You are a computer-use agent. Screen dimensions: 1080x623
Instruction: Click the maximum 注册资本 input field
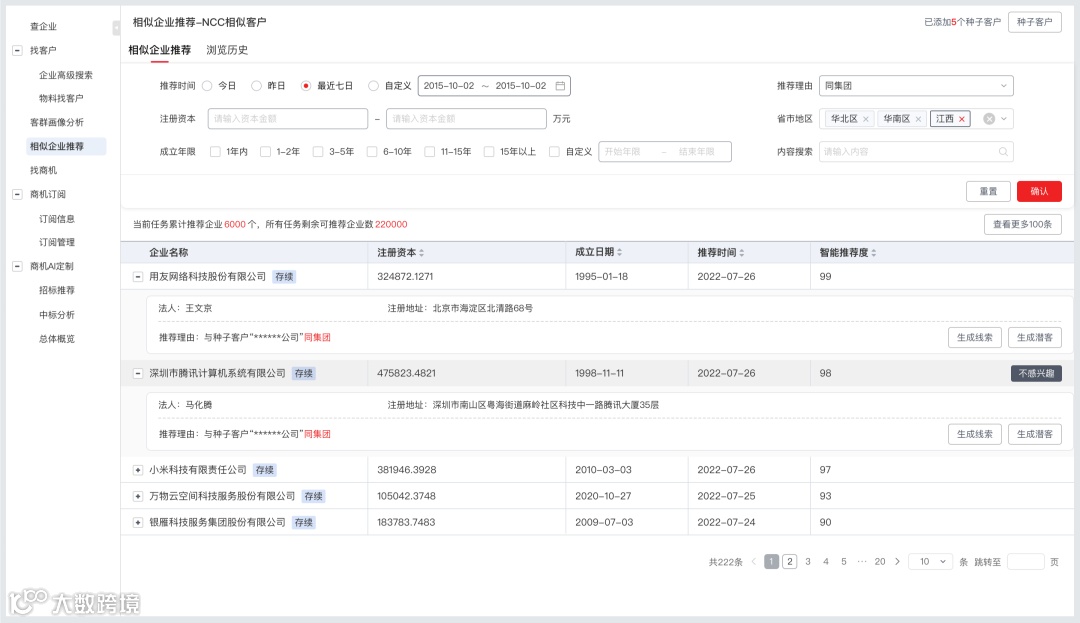pos(466,119)
